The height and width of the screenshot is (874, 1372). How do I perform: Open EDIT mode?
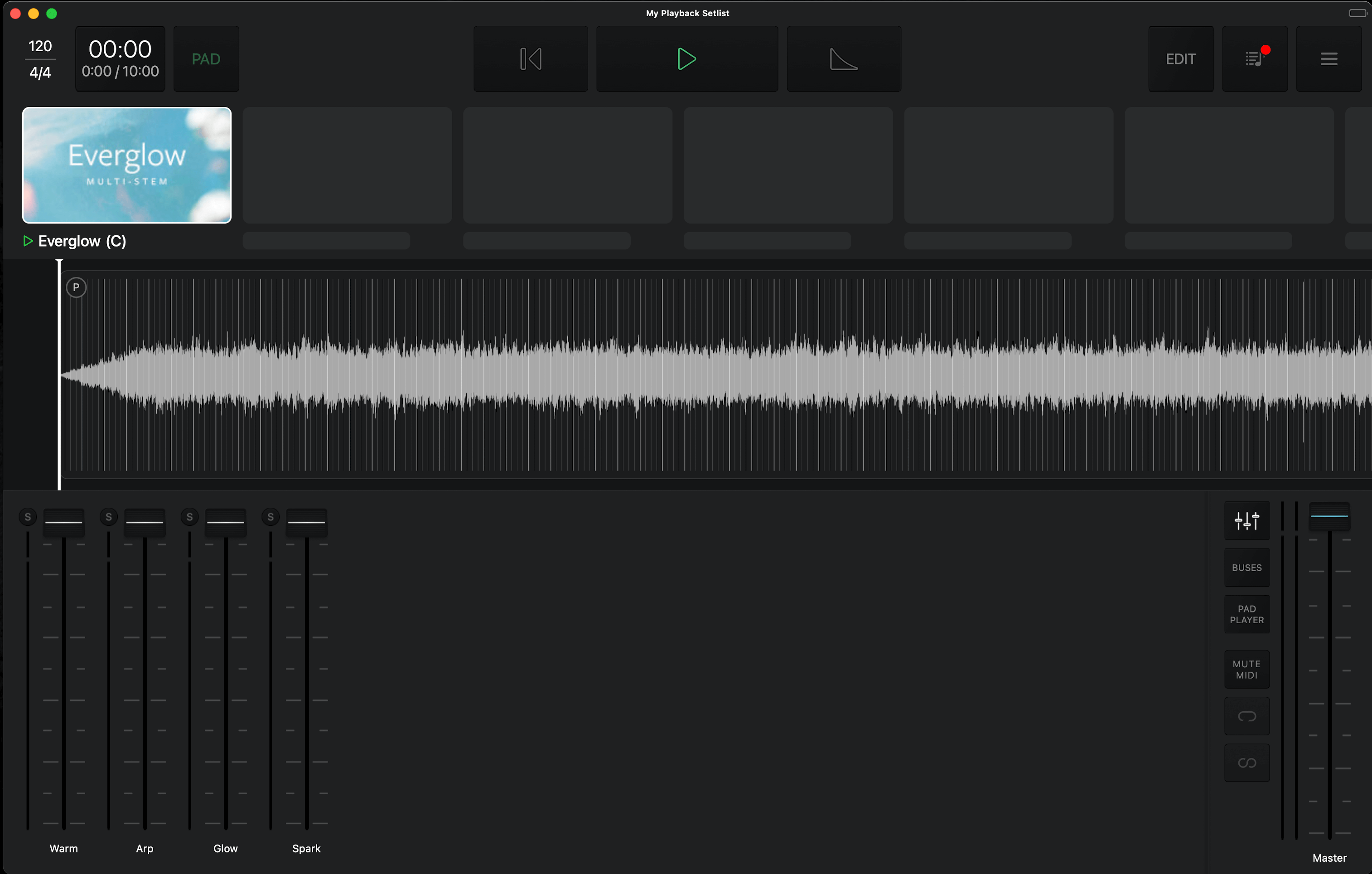(1180, 59)
